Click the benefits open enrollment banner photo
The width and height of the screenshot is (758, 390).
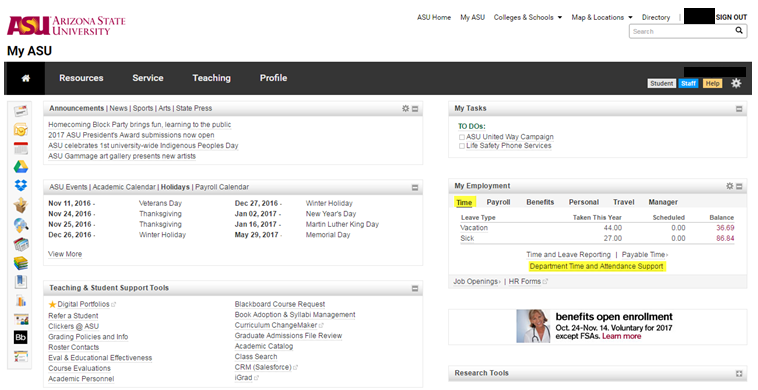[533, 327]
